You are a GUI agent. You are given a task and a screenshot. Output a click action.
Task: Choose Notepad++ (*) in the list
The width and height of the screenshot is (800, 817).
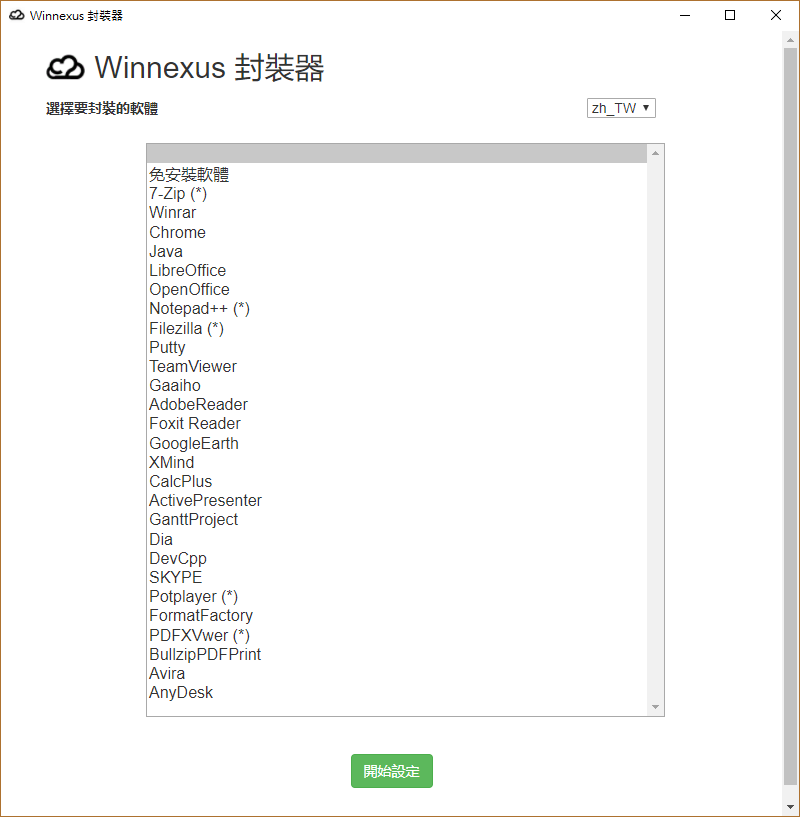(x=397, y=308)
